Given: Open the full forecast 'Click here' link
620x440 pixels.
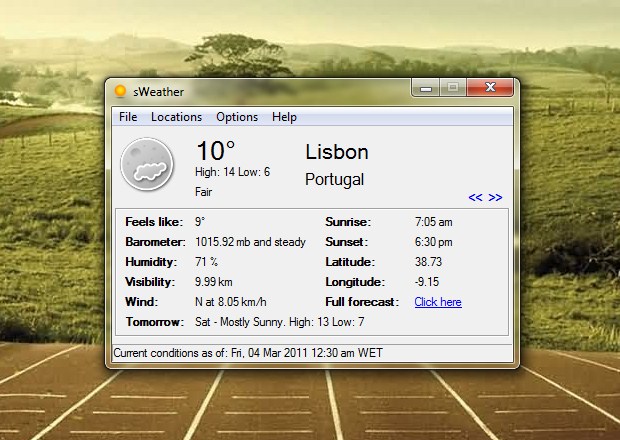Looking at the screenshot, I should tap(438, 302).
